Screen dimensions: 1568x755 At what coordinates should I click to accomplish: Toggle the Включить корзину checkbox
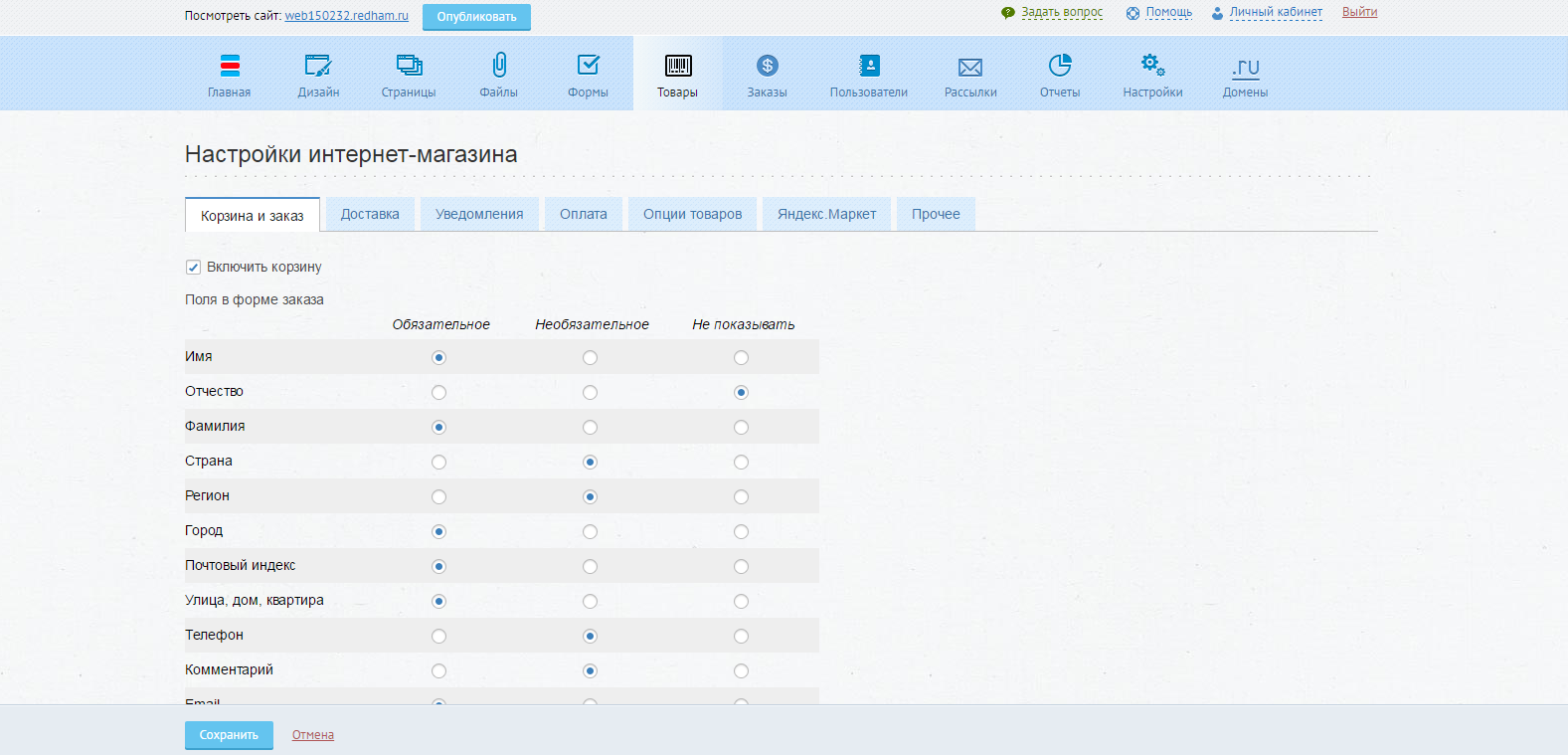[x=193, y=267]
